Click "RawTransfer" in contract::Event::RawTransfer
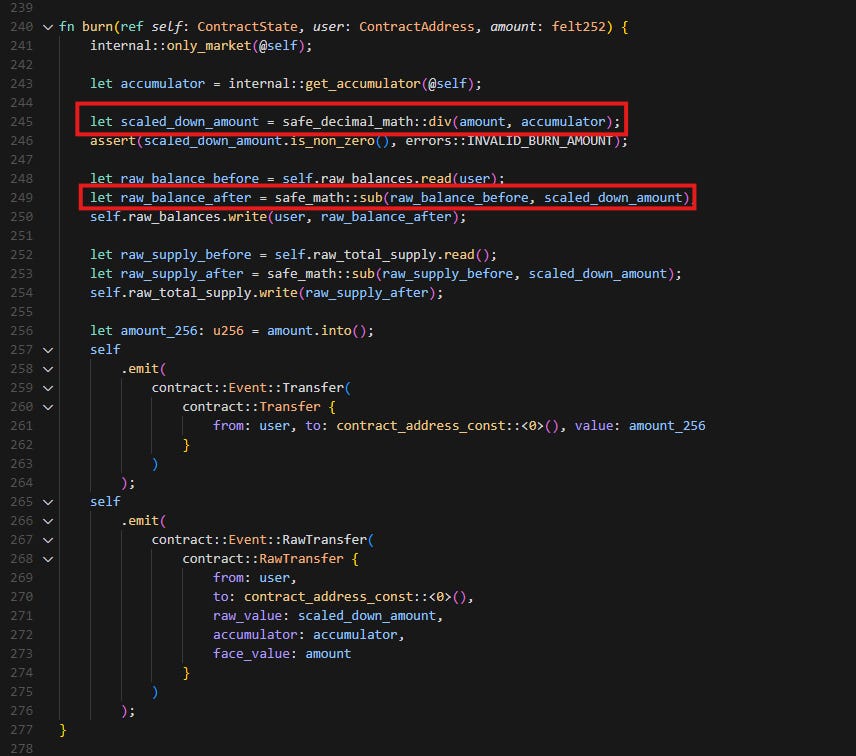 (x=324, y=540)
